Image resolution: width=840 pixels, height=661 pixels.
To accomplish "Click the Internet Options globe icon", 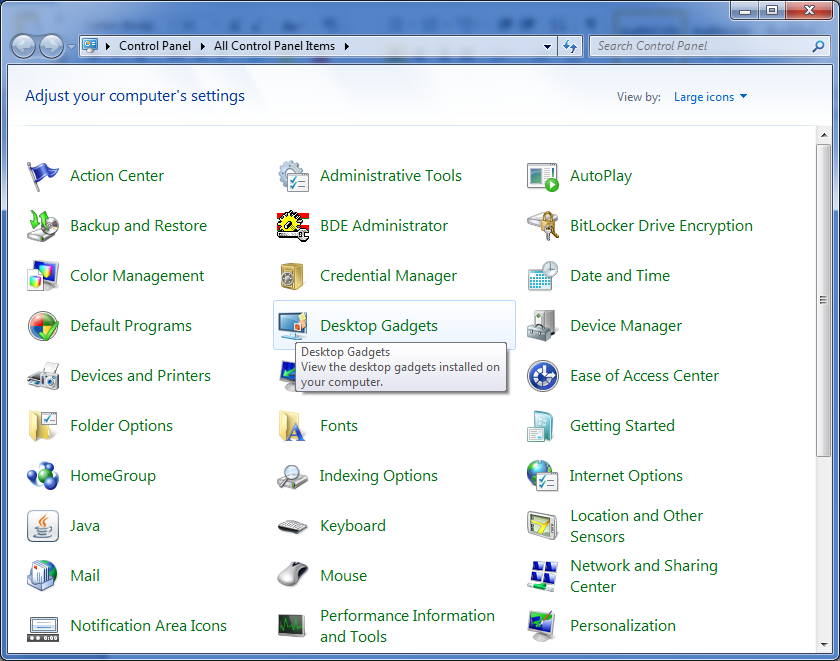I will tap(543, 476).
